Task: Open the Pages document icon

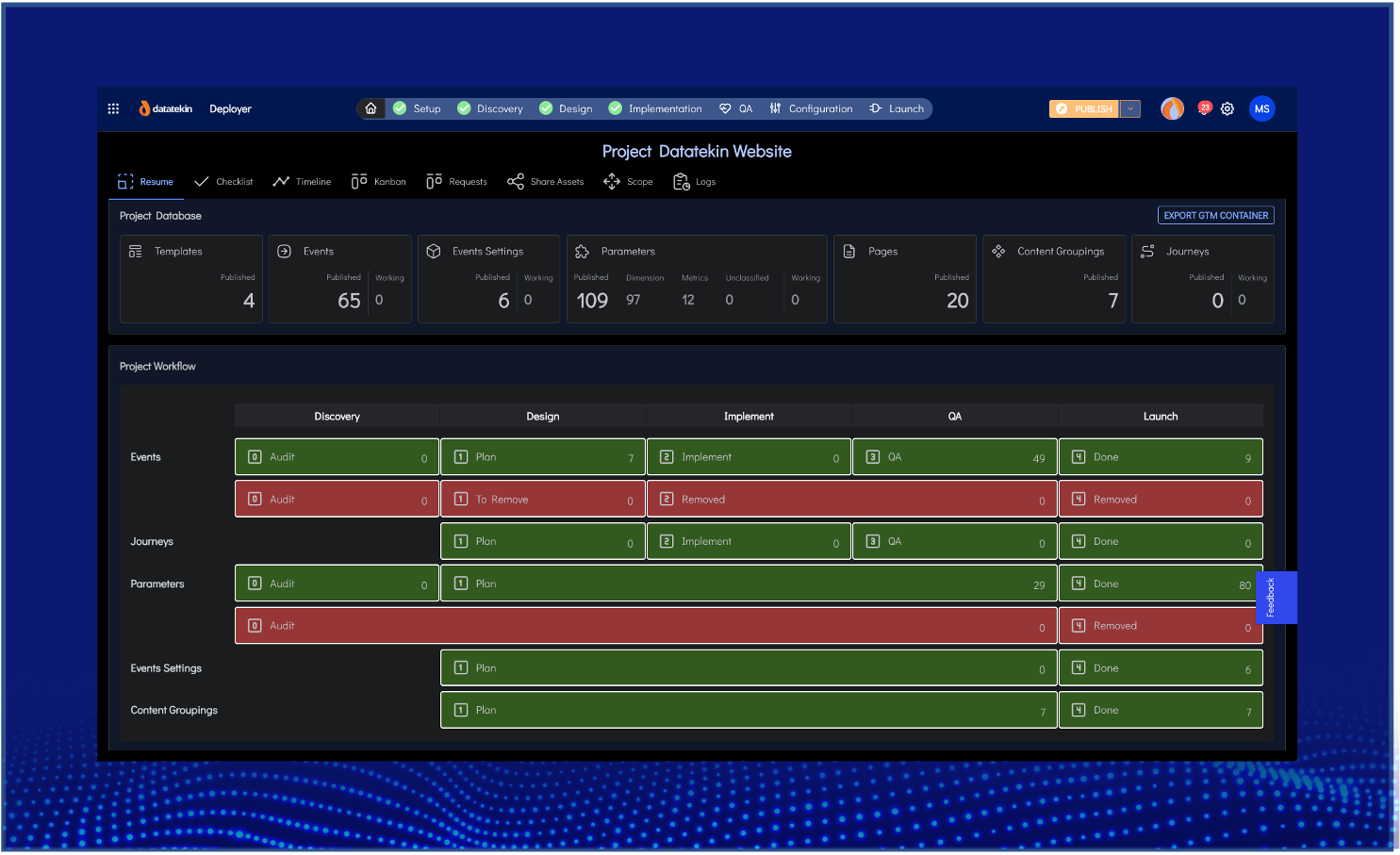Action: tap(849, 251)
